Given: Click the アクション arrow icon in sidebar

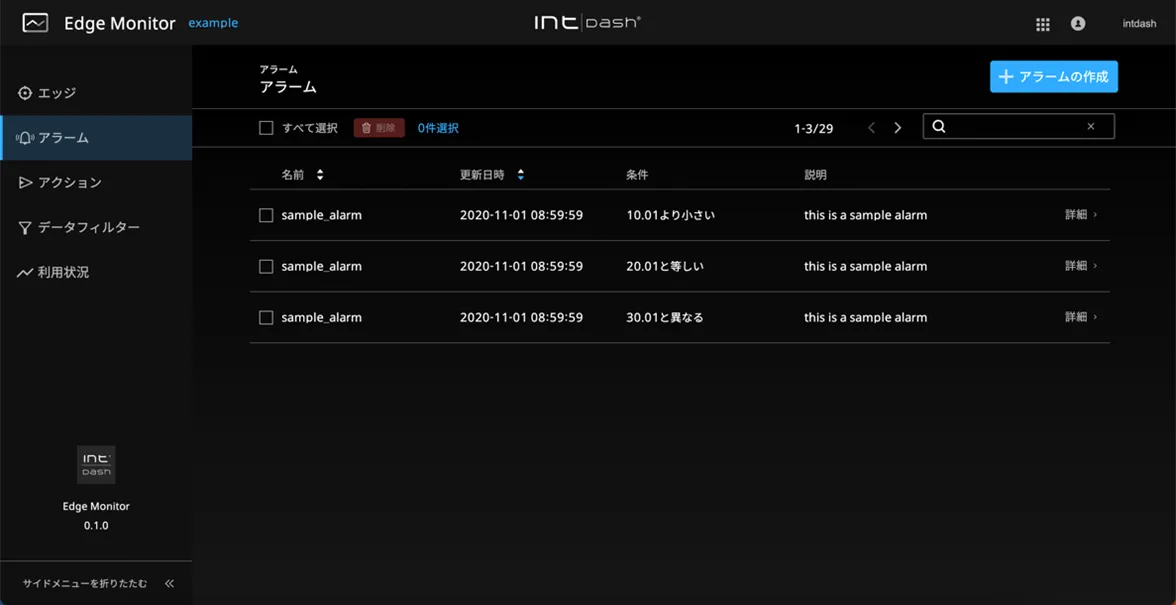Looking at the screenshot, I should [25, 182].
